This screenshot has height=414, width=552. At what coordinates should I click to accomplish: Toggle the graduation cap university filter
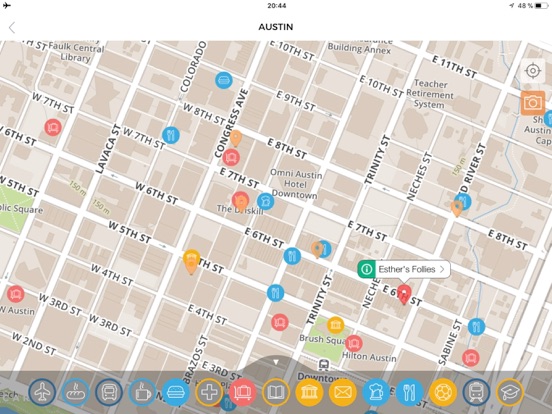coord(510,392)
